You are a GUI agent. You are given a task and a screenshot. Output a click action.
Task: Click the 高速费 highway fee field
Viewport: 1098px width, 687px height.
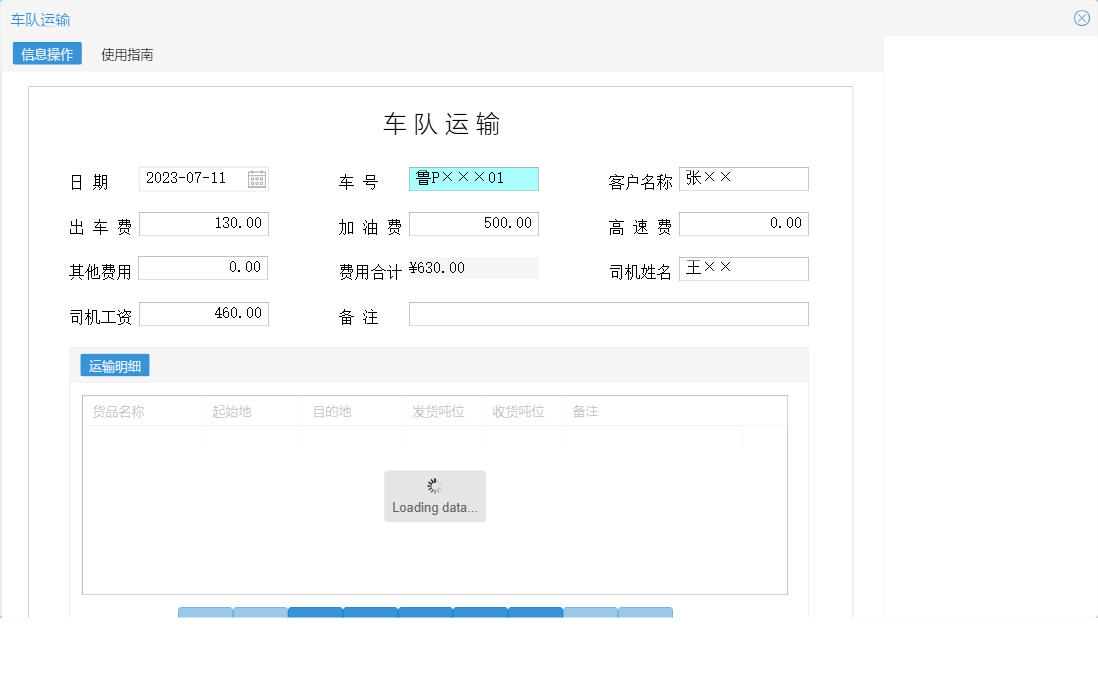point(744,223)
